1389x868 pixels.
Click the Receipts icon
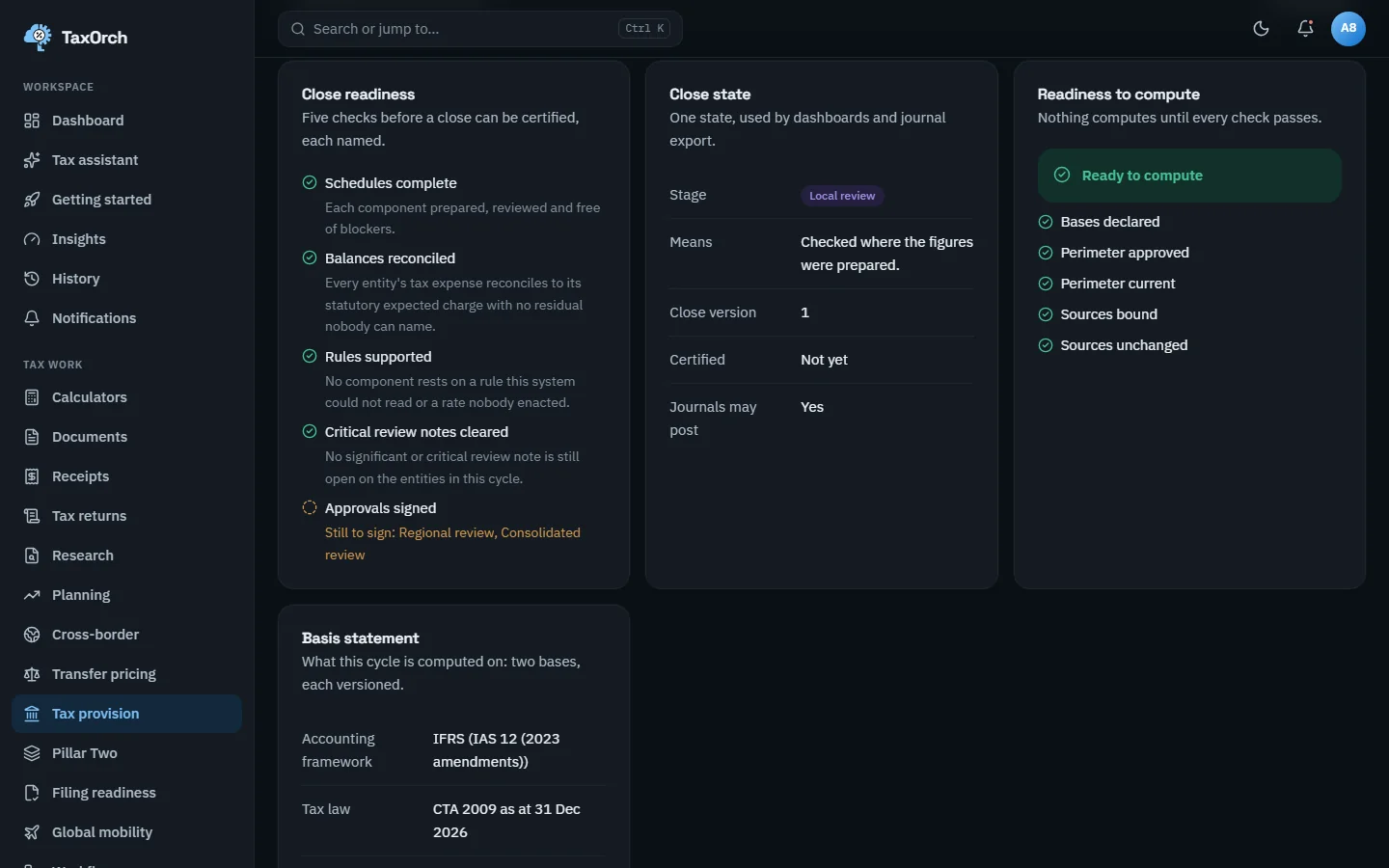click(32, 476)
